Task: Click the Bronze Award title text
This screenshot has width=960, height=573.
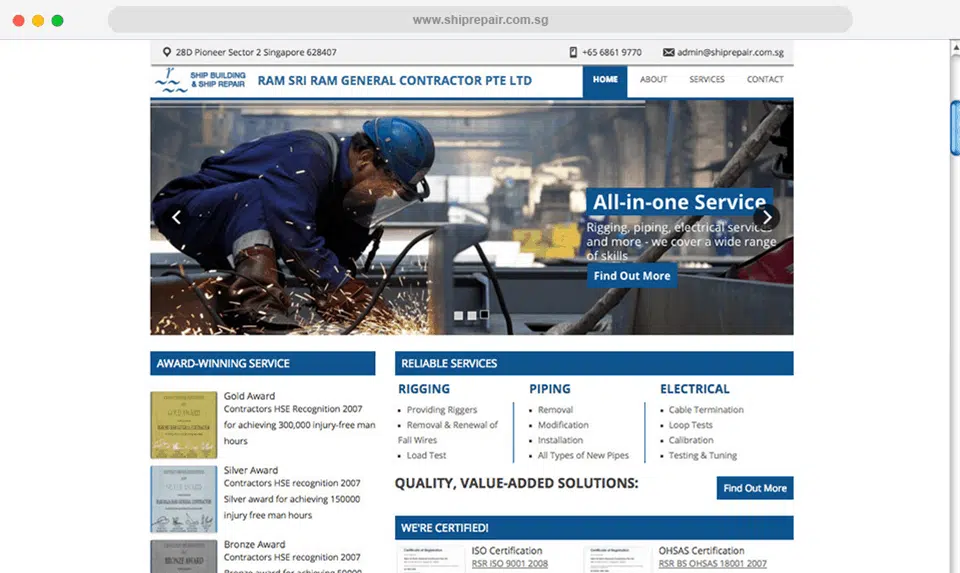Action: click(x=254, y=544)
